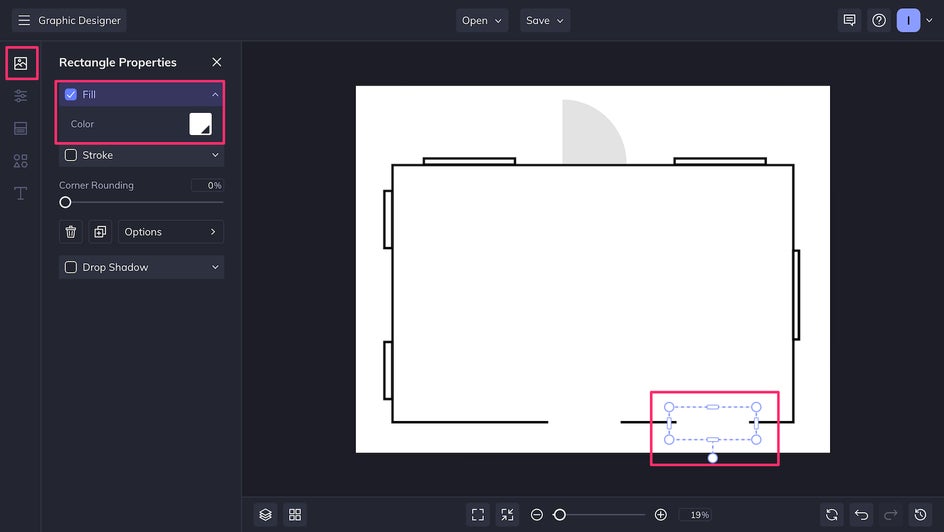Screen dimensions: 944x532
Task: Click the zoom slider handle
Action: tap(559, 515)
